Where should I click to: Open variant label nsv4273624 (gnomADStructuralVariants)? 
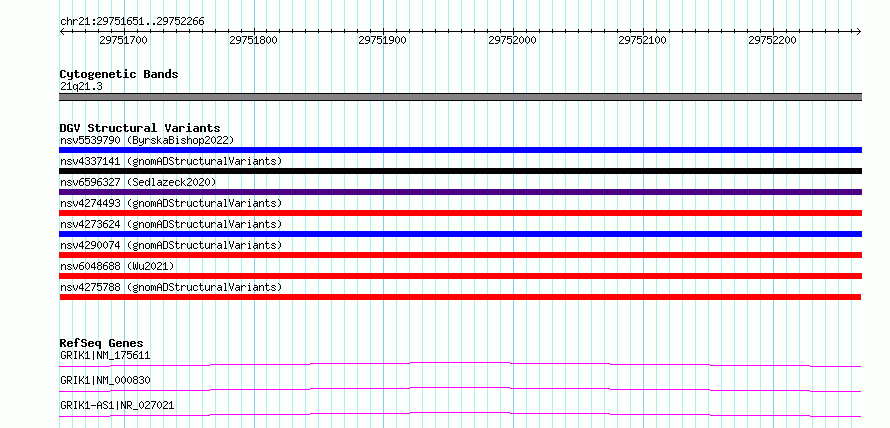(171, 224)
